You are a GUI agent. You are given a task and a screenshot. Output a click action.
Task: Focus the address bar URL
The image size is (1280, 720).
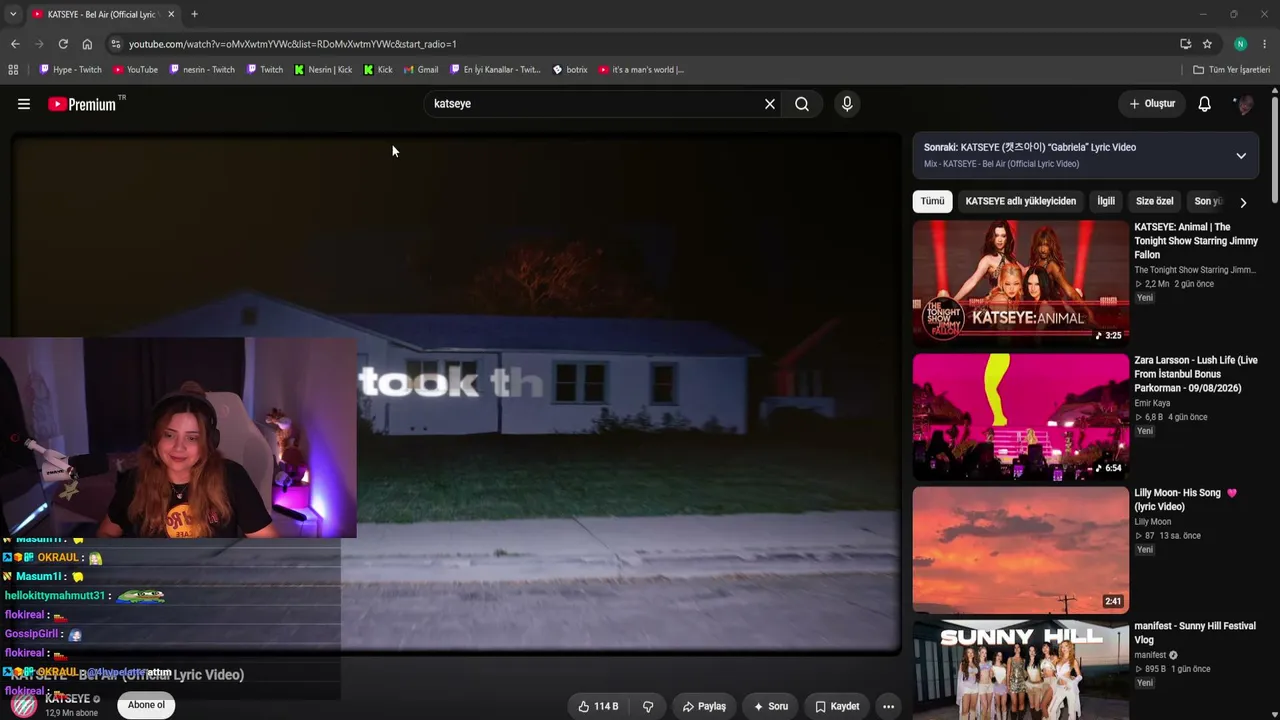point(292,44)
